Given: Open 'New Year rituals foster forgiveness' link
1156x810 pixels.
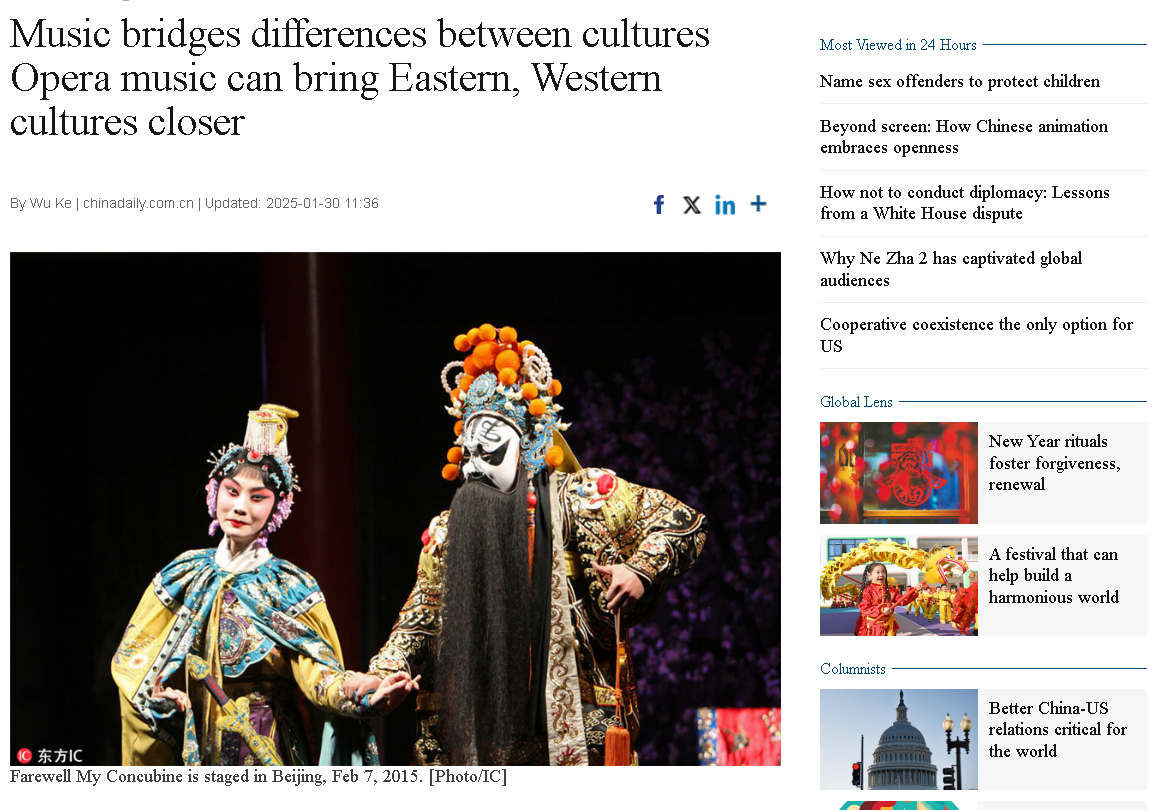Looking at the screenshot, I should click(1054, 463).
